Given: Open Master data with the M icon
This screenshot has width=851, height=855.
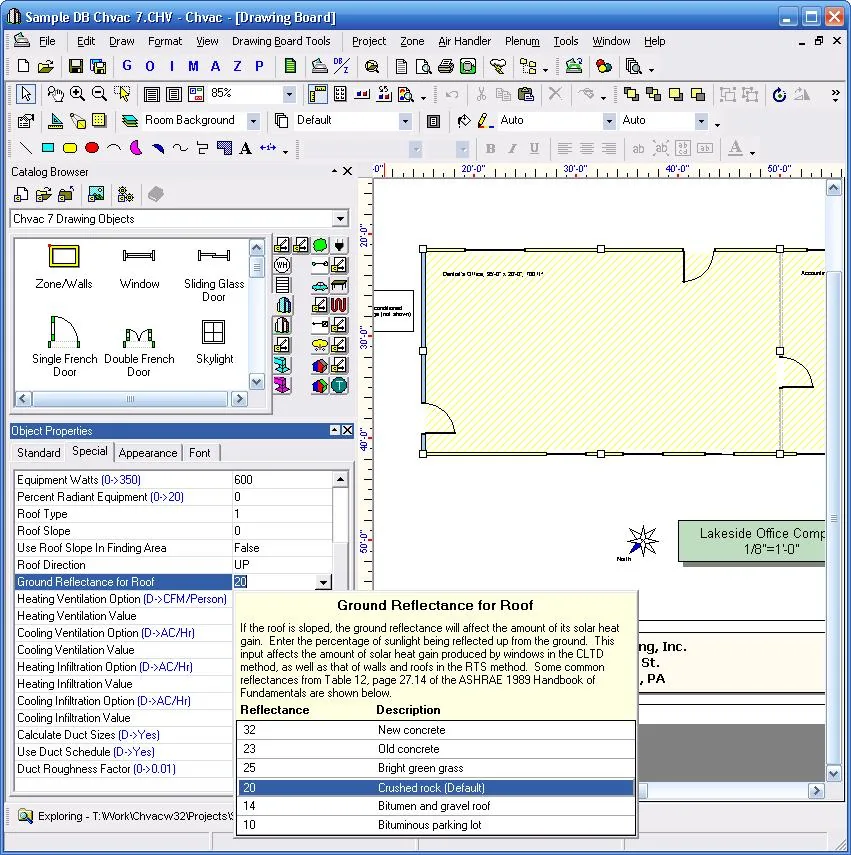Looking at the screenshot, I should [x=193, y=66].
